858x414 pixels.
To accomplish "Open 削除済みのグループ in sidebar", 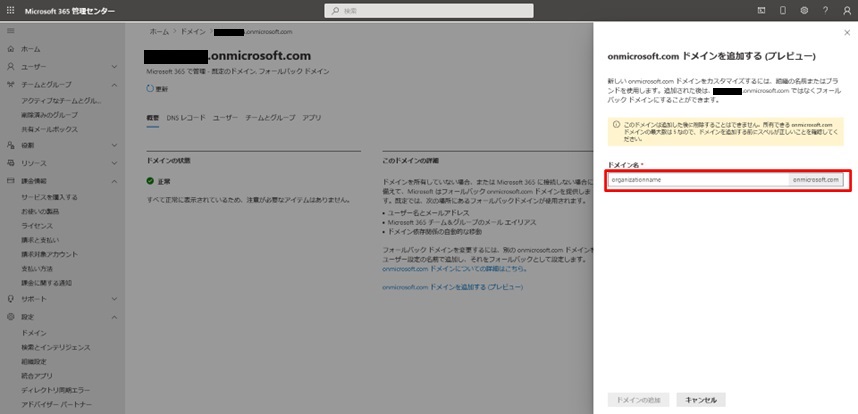I will [49, 115].
